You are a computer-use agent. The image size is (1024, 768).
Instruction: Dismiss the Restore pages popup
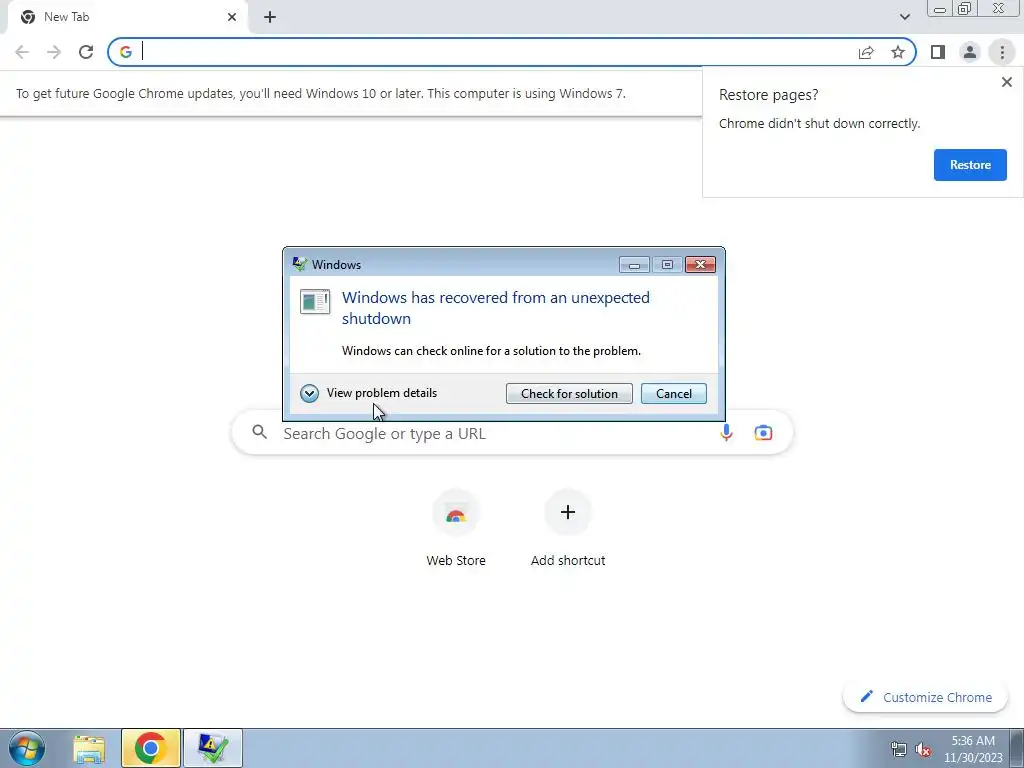(1006, 82)
